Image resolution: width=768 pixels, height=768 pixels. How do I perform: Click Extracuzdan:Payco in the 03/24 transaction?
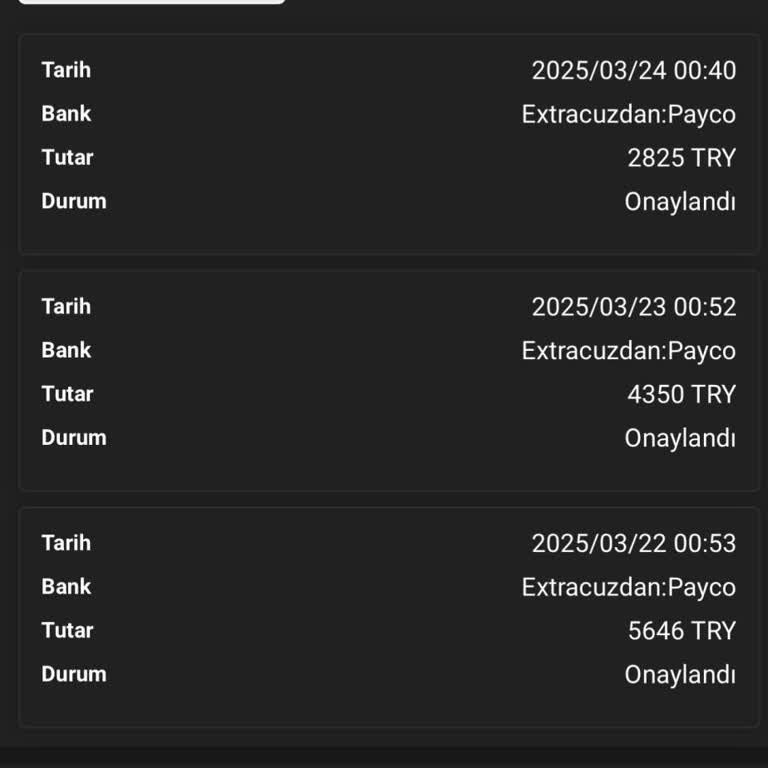click(x=628, y=114)
